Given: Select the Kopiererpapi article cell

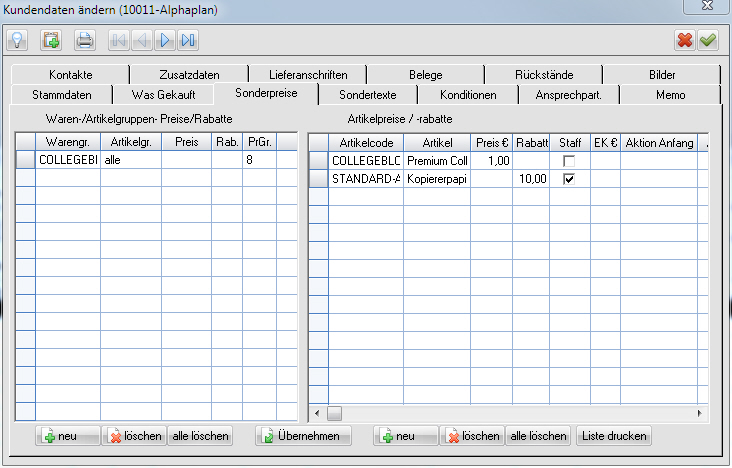Looking at the screenshot, I should click(437, 179).
